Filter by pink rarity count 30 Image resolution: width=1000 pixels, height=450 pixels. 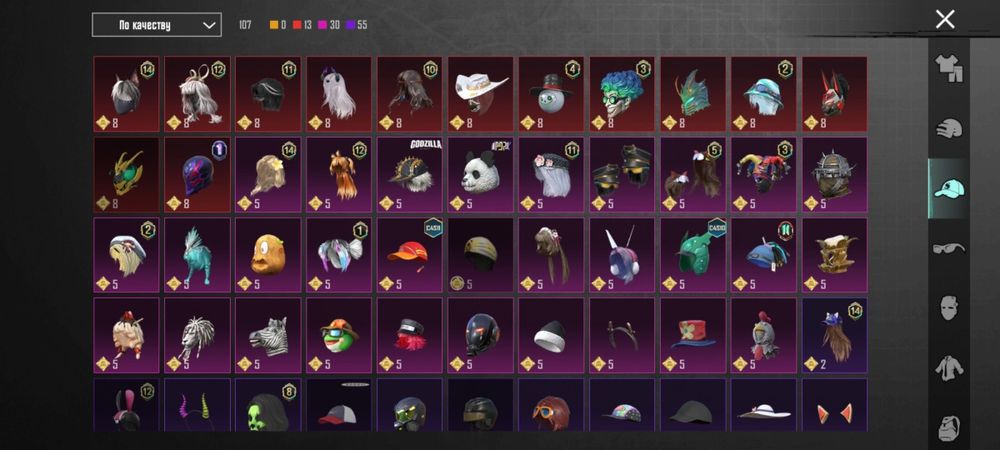(x=328, y=25)
